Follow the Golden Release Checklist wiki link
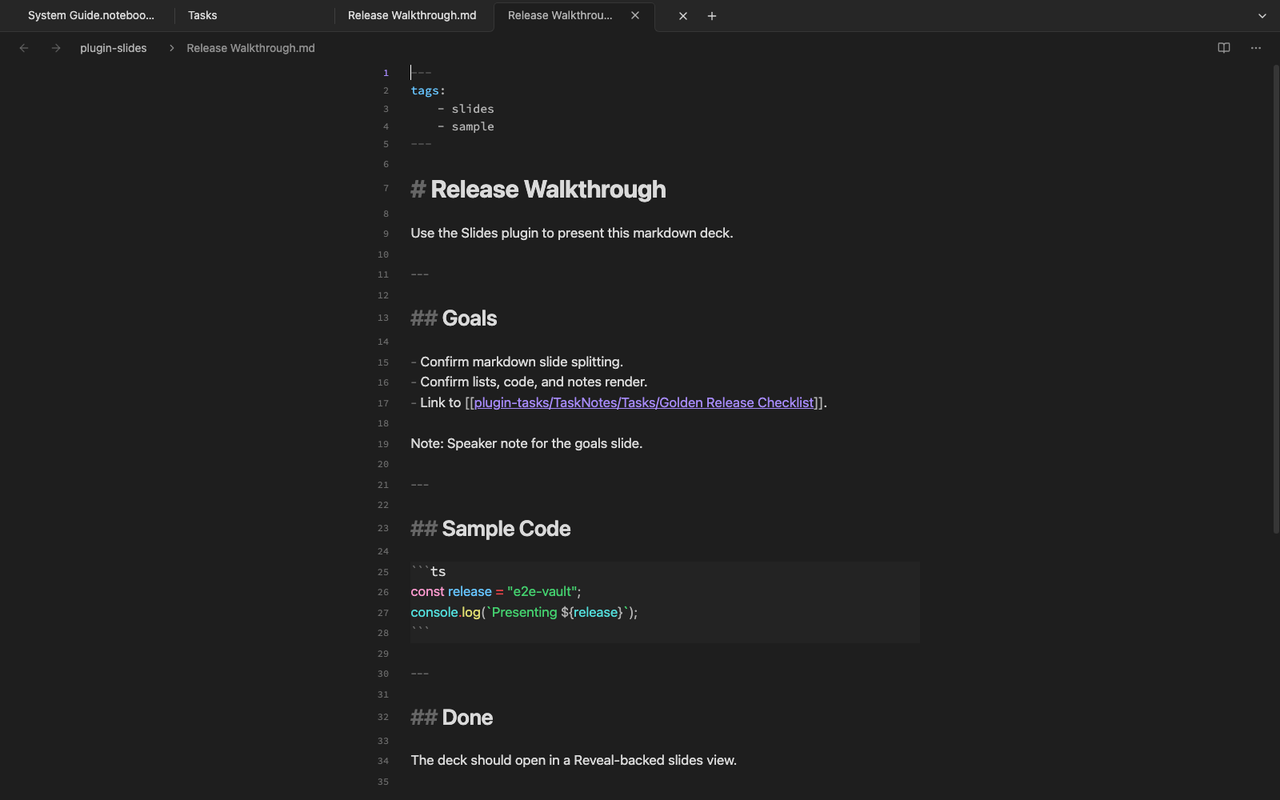1280x800 pixels. [x=644, y=403]
